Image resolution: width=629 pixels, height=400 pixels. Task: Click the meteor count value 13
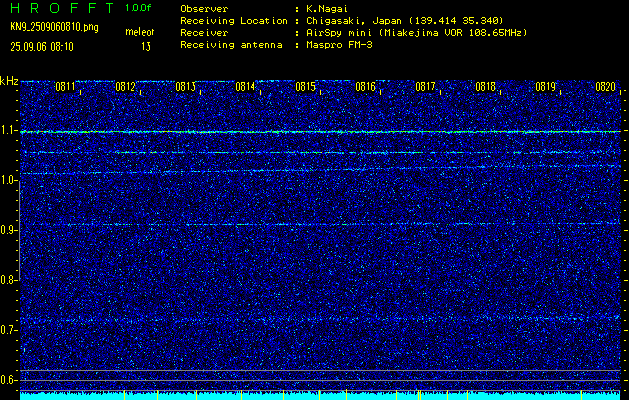(x=146, y=47)
